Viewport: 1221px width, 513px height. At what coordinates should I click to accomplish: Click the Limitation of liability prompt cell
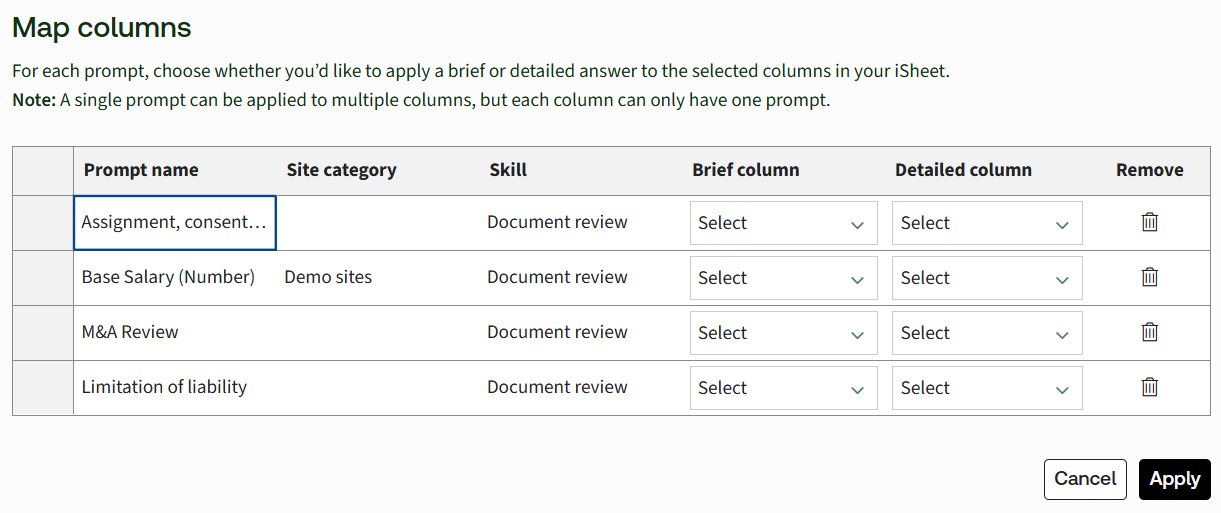[x=164, y=387]
